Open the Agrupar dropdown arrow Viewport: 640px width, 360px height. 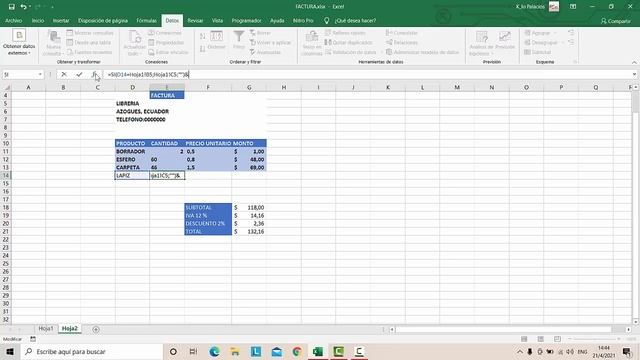click(x=555, y=33)
